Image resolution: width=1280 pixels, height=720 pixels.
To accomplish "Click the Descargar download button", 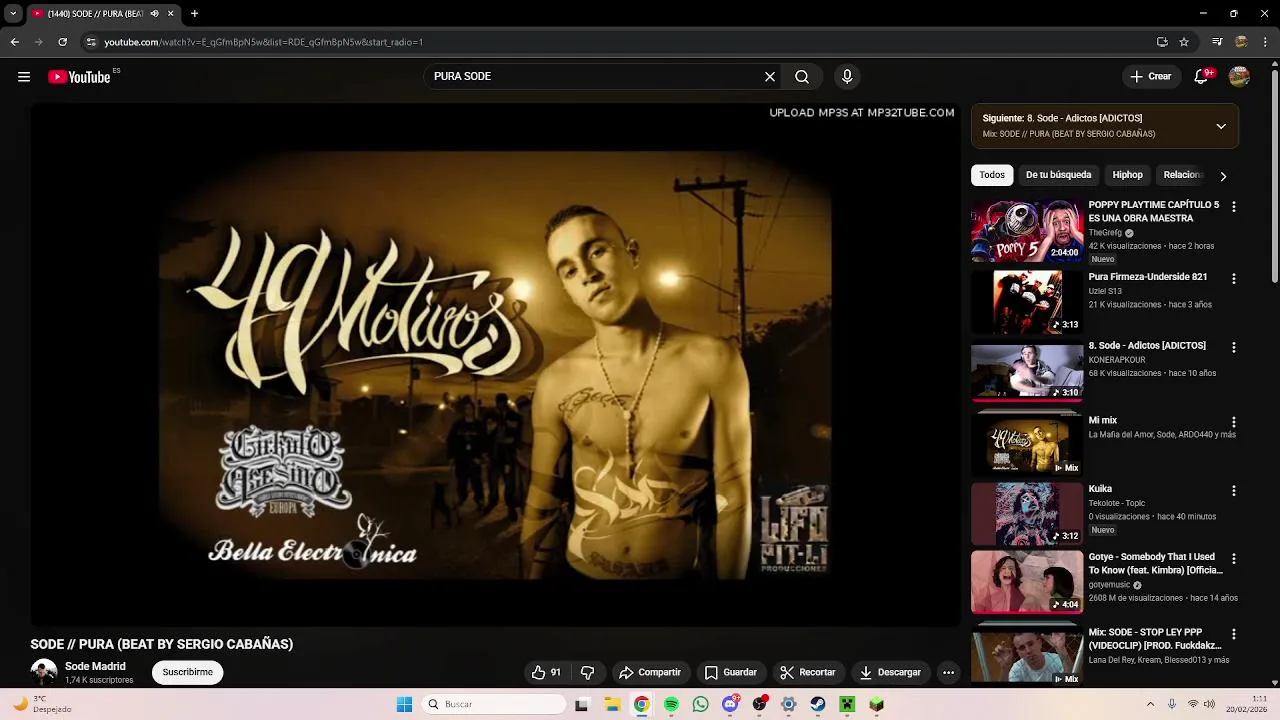I will [x=890, y=673].
